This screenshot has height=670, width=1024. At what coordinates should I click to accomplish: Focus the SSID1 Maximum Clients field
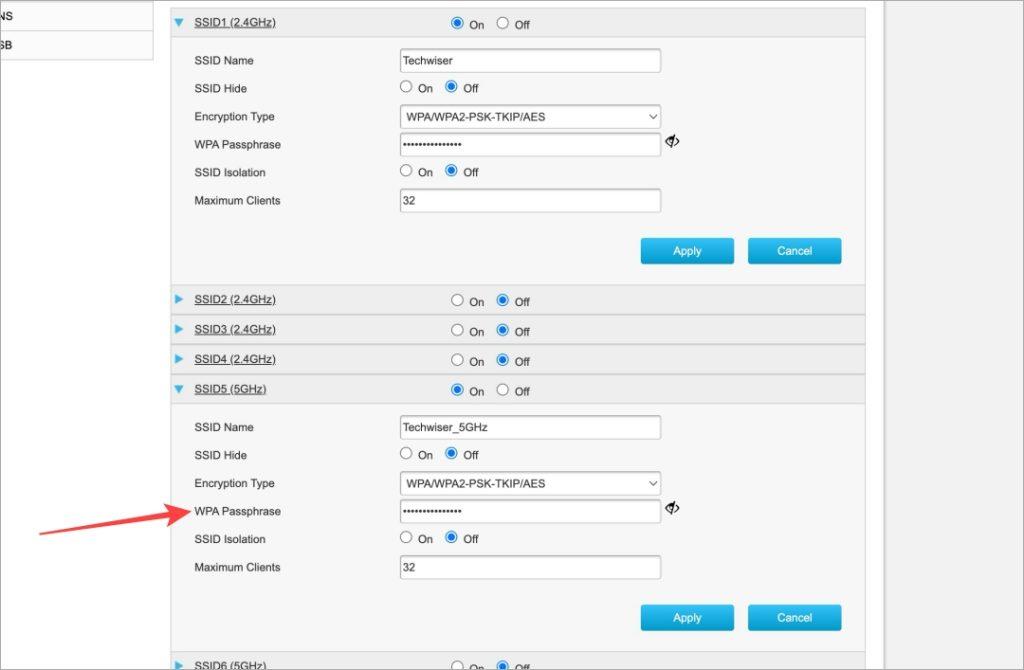pyautogui.click(x=530, y=200)
